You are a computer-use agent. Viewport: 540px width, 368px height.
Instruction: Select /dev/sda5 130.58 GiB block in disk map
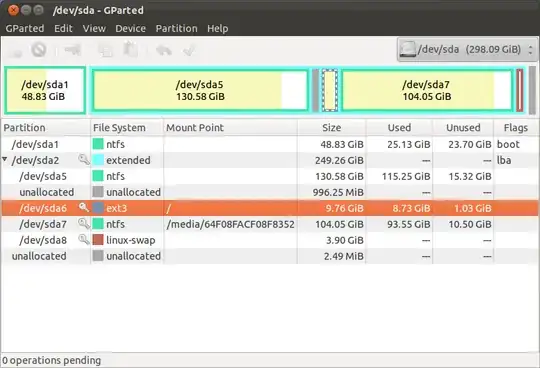200,90
